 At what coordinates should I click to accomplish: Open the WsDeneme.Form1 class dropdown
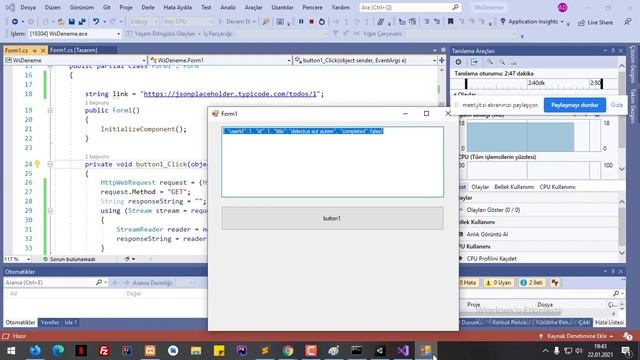tap(289, 60)
